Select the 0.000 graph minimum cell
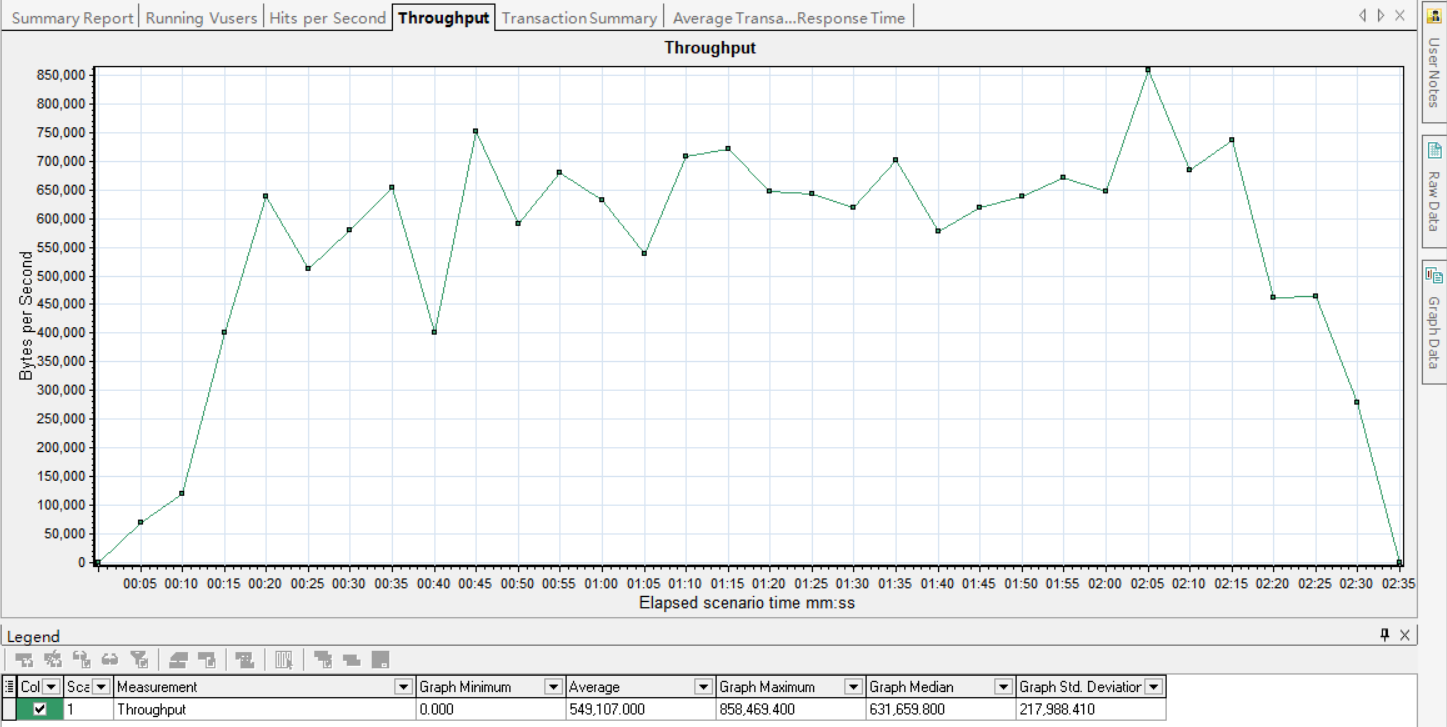 coord(490,709)
